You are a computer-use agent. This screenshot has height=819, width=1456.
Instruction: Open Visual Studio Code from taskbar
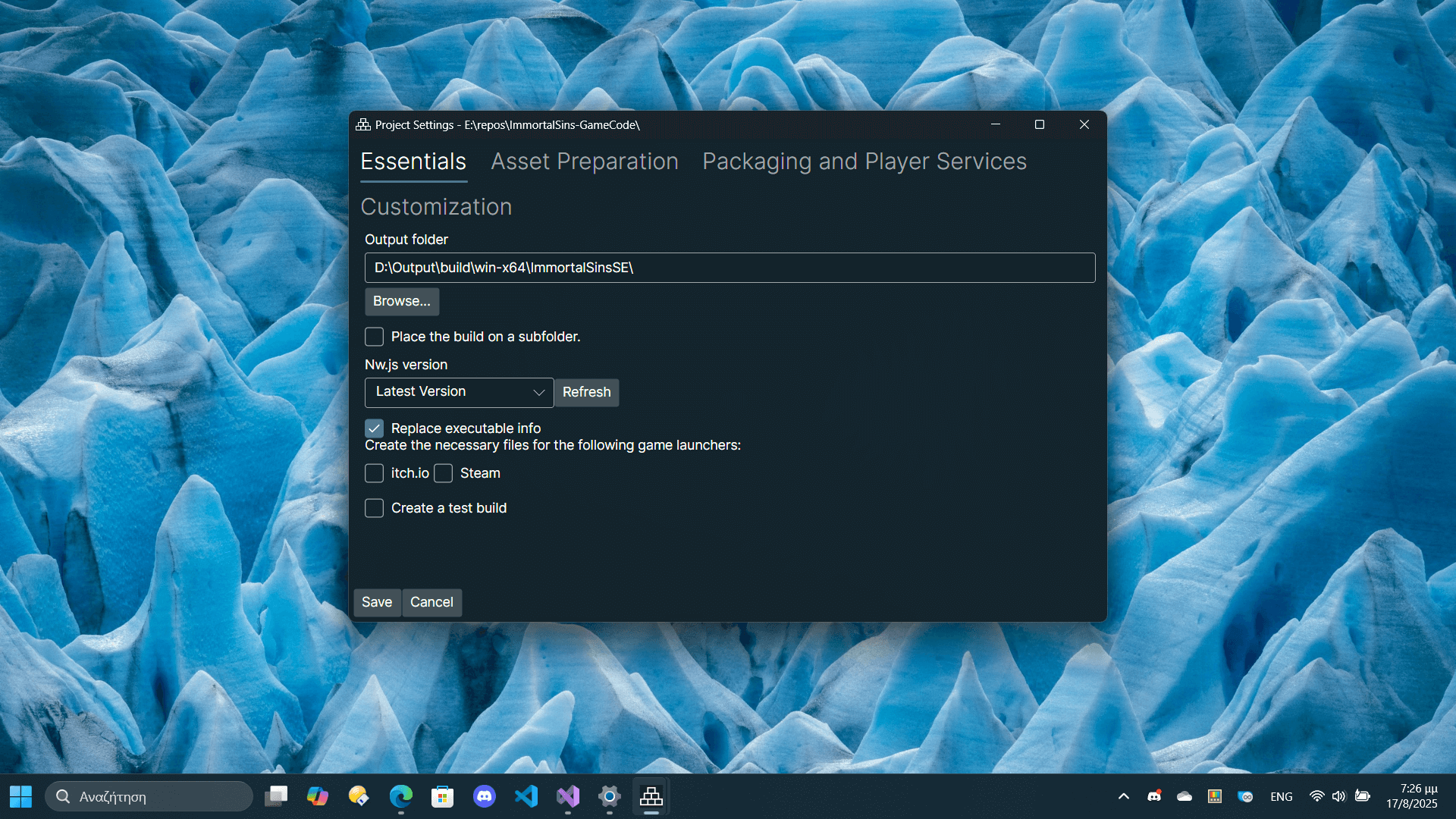tap(526, 796)
